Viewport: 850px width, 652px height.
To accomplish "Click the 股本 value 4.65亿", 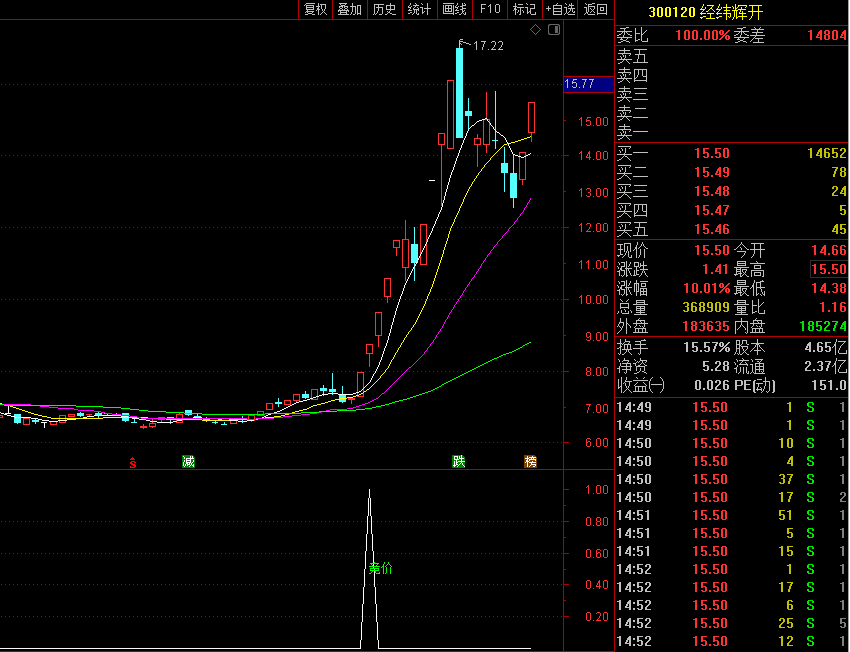I will pos(825,347).
